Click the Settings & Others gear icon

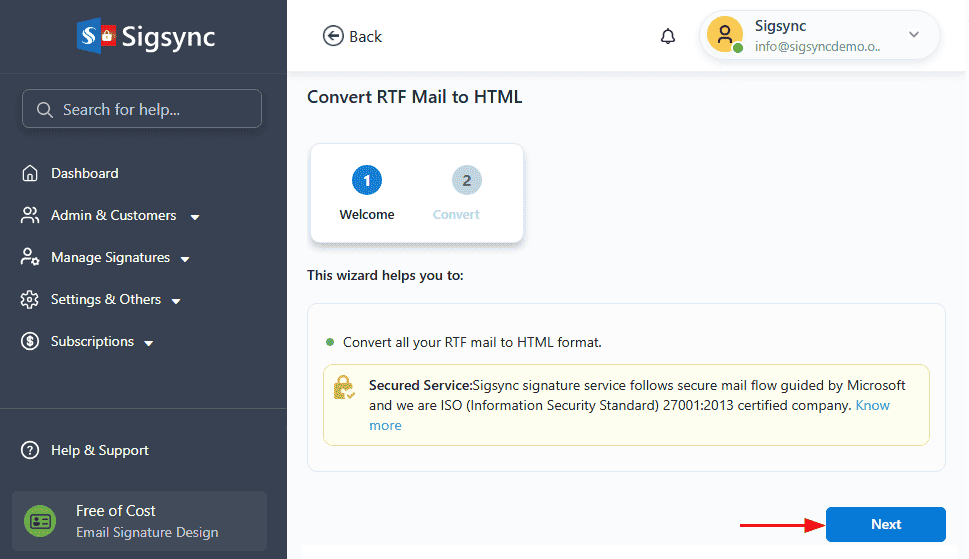[30, 300]
